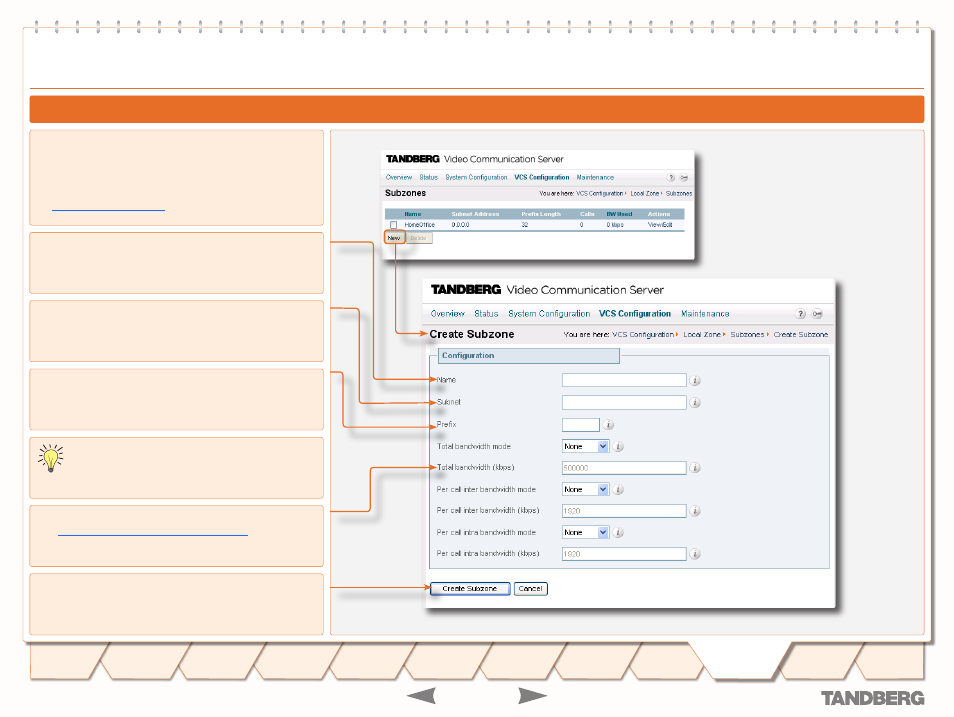Open Status menu in Create Subzone window

click(x=486, y=314)
